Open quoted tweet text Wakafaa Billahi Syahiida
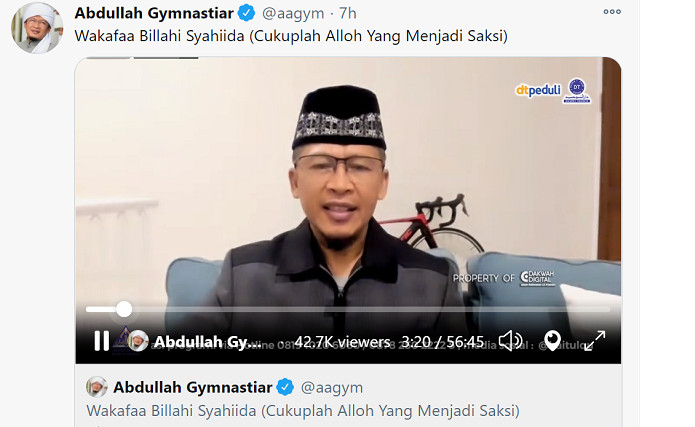The image size is (695, 427). [303, 411]
